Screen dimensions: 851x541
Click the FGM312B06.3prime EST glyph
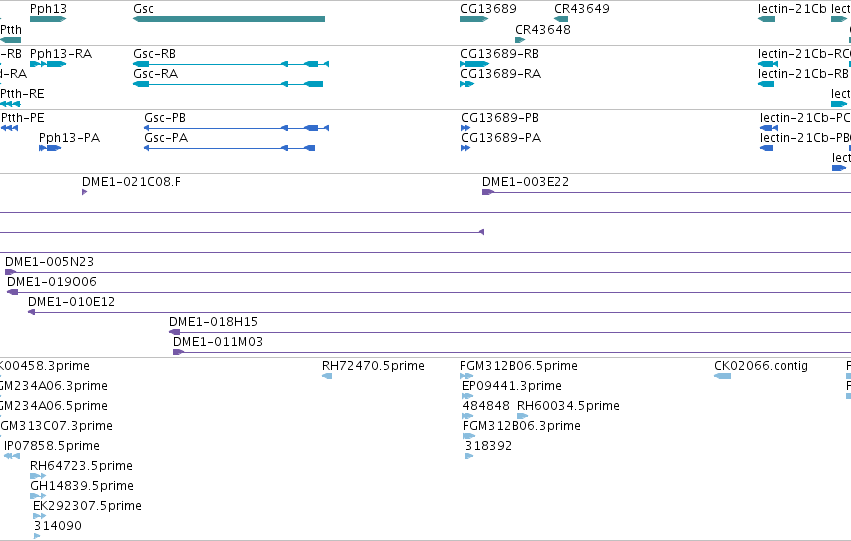469,436
